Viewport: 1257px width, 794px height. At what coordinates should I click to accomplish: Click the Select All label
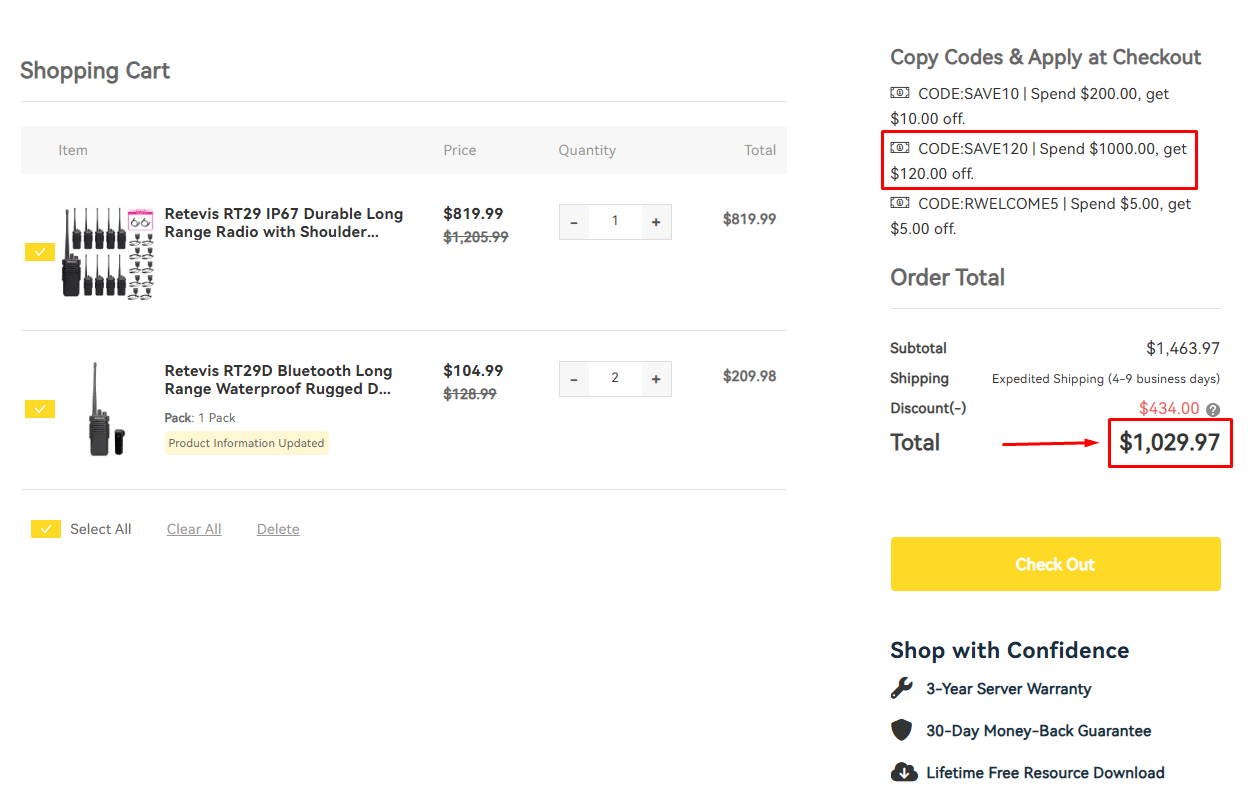pos(101,529)
